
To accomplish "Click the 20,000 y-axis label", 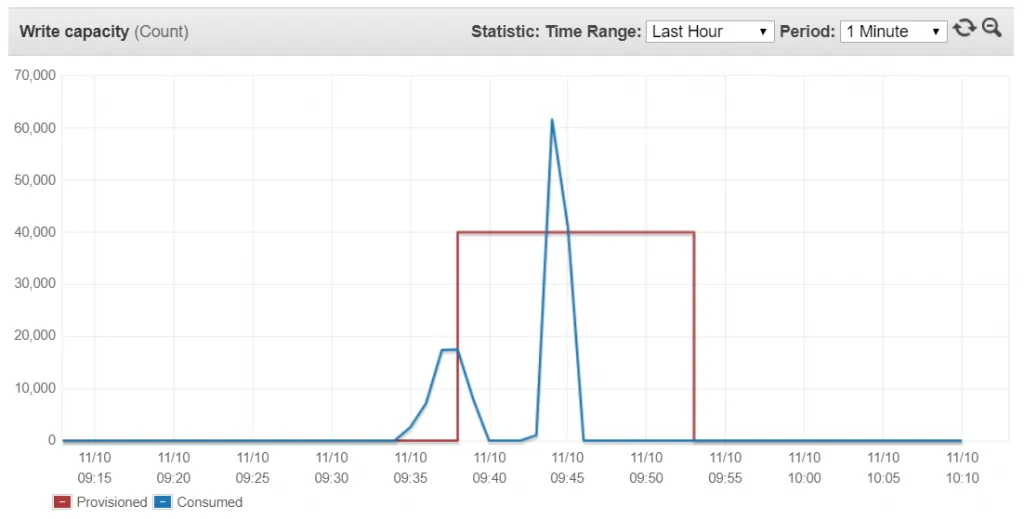I will 35,336.
